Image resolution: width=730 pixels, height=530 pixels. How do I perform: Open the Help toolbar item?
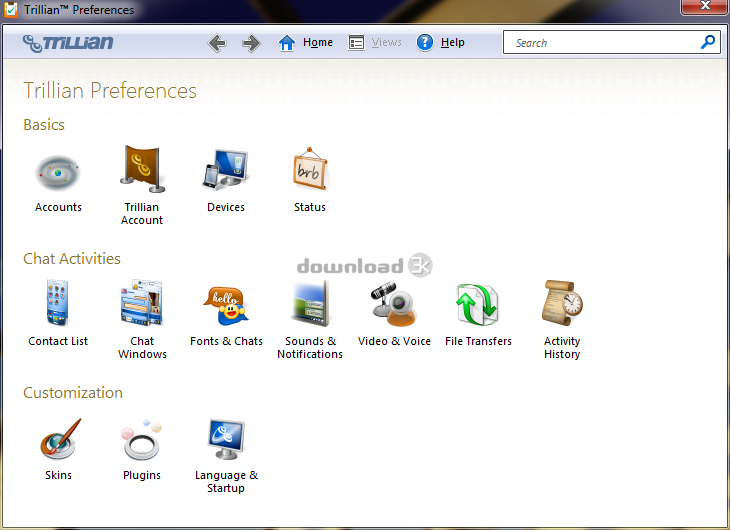click(x=453, y=42)
